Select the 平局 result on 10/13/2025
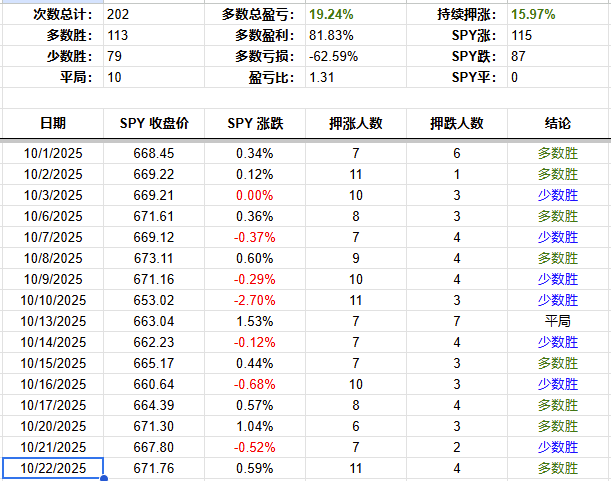 pos(558,320)
